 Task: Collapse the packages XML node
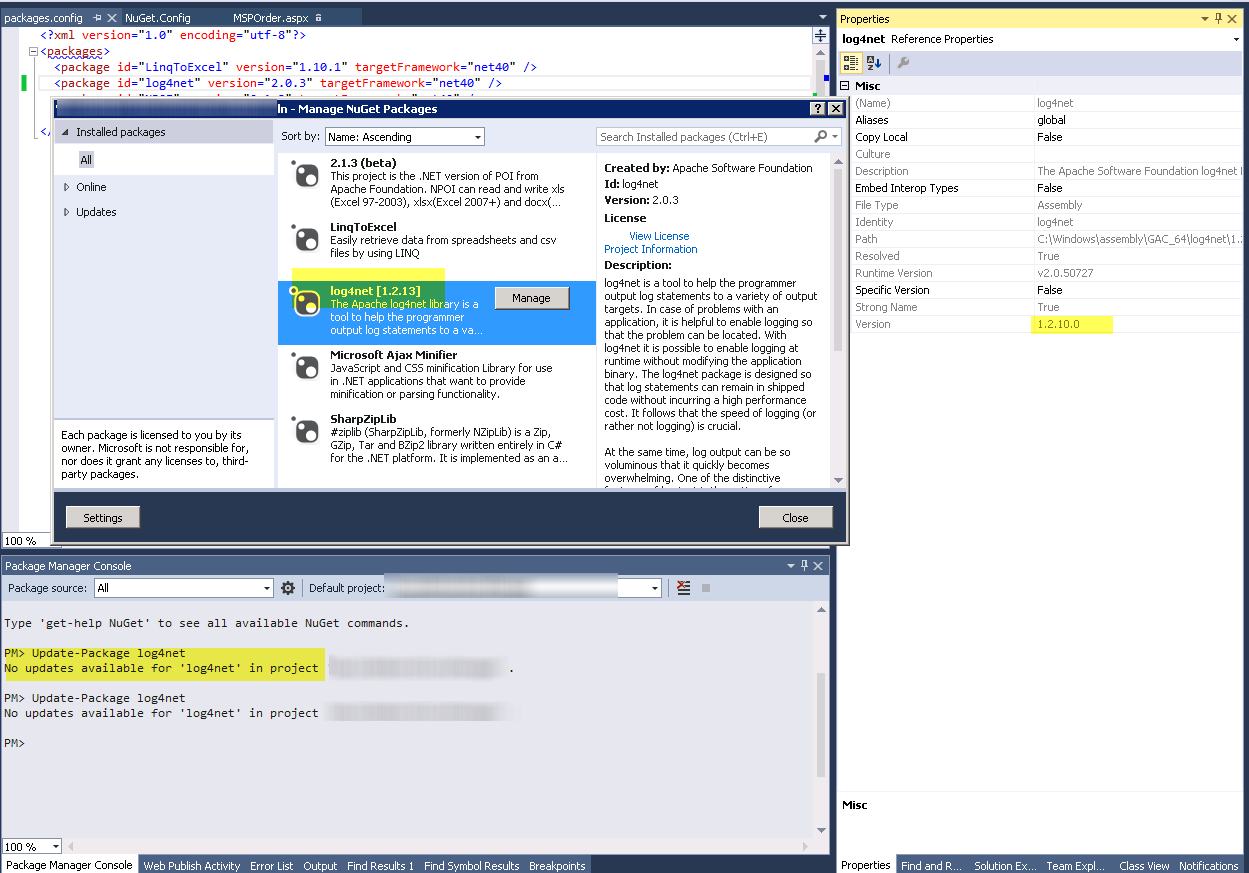(x=33, y=51)
